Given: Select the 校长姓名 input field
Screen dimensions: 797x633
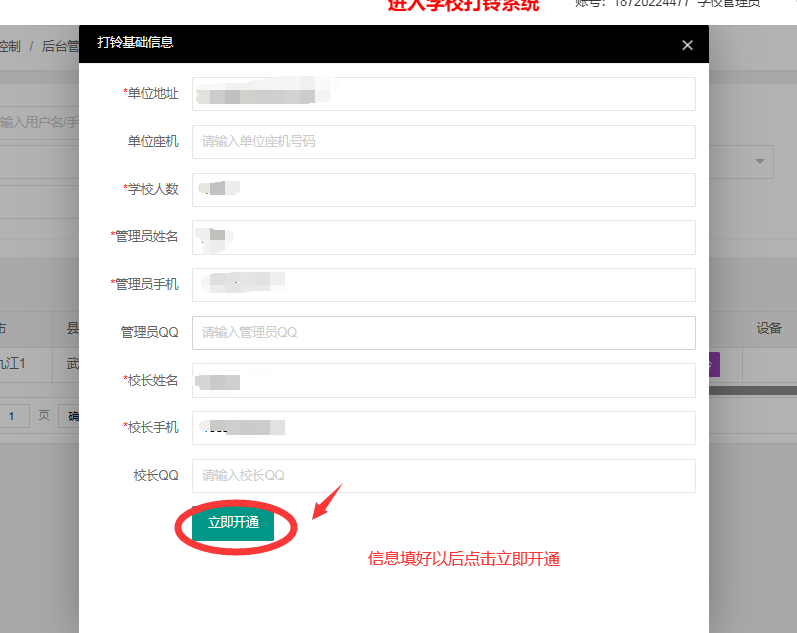Looking at the screenshot, I should pyautogui.click(x=444, y=380).
